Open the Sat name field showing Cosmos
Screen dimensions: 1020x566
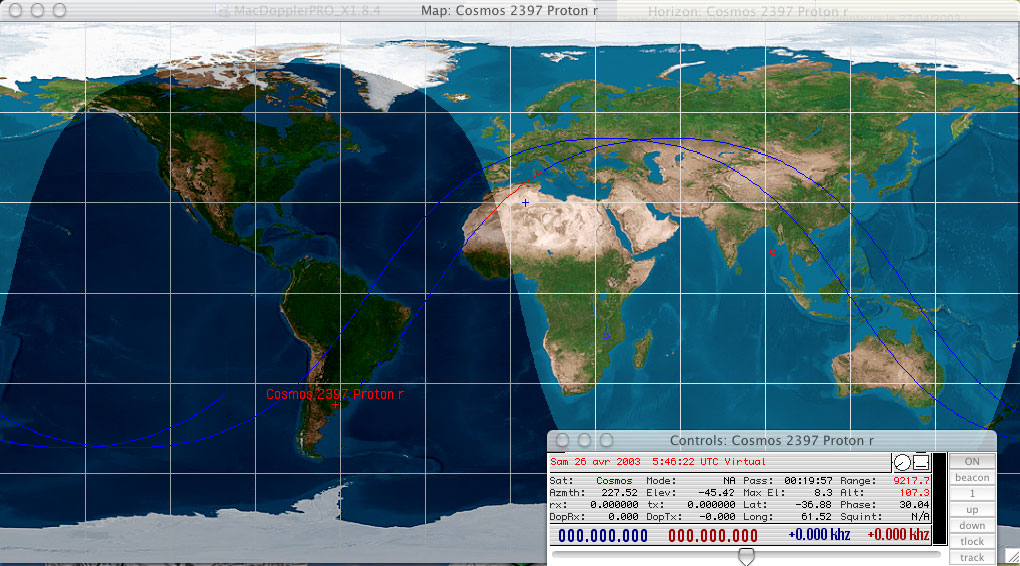(x=614, y=481)
